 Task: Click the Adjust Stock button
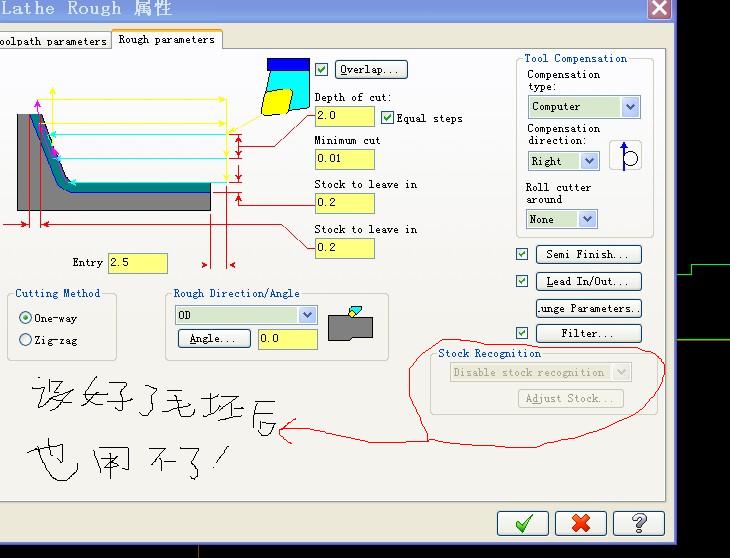pos(571,398)
